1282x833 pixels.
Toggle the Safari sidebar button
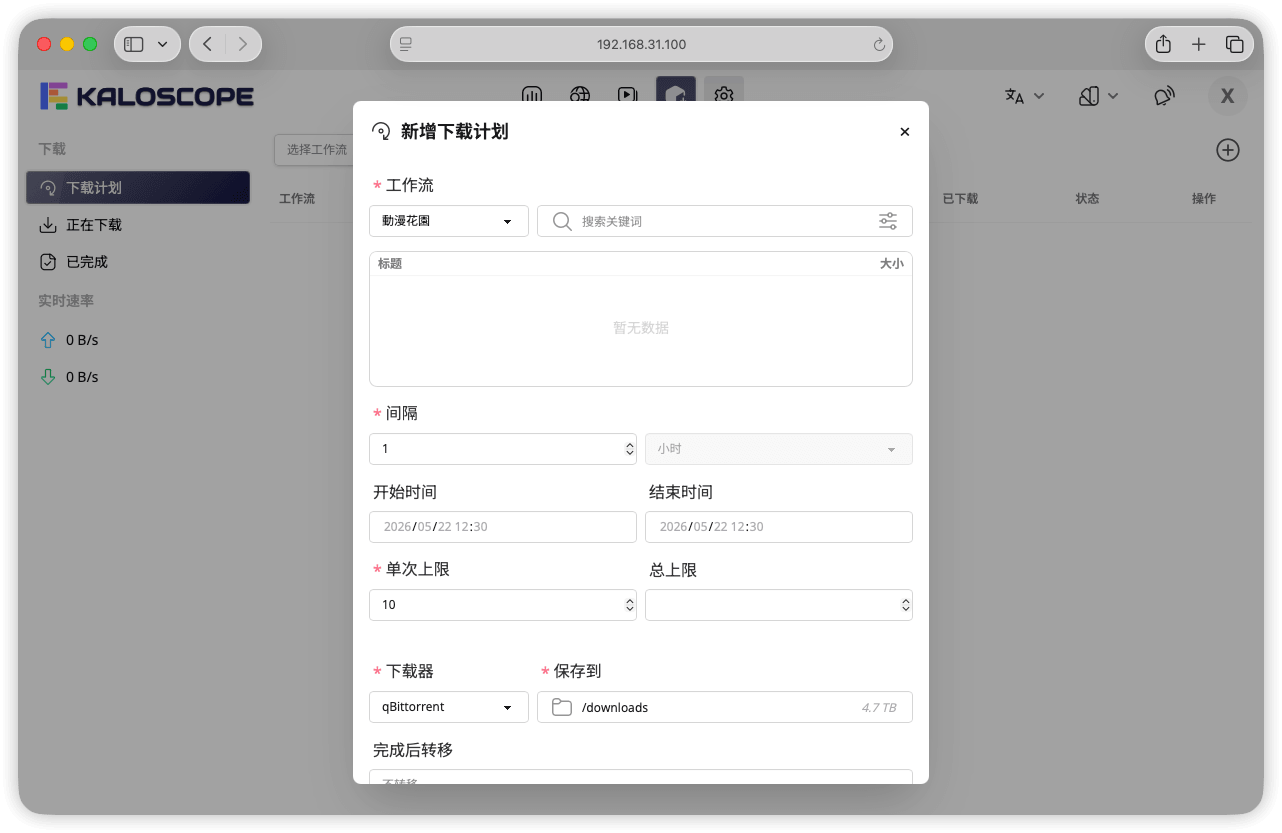[134, 44]
